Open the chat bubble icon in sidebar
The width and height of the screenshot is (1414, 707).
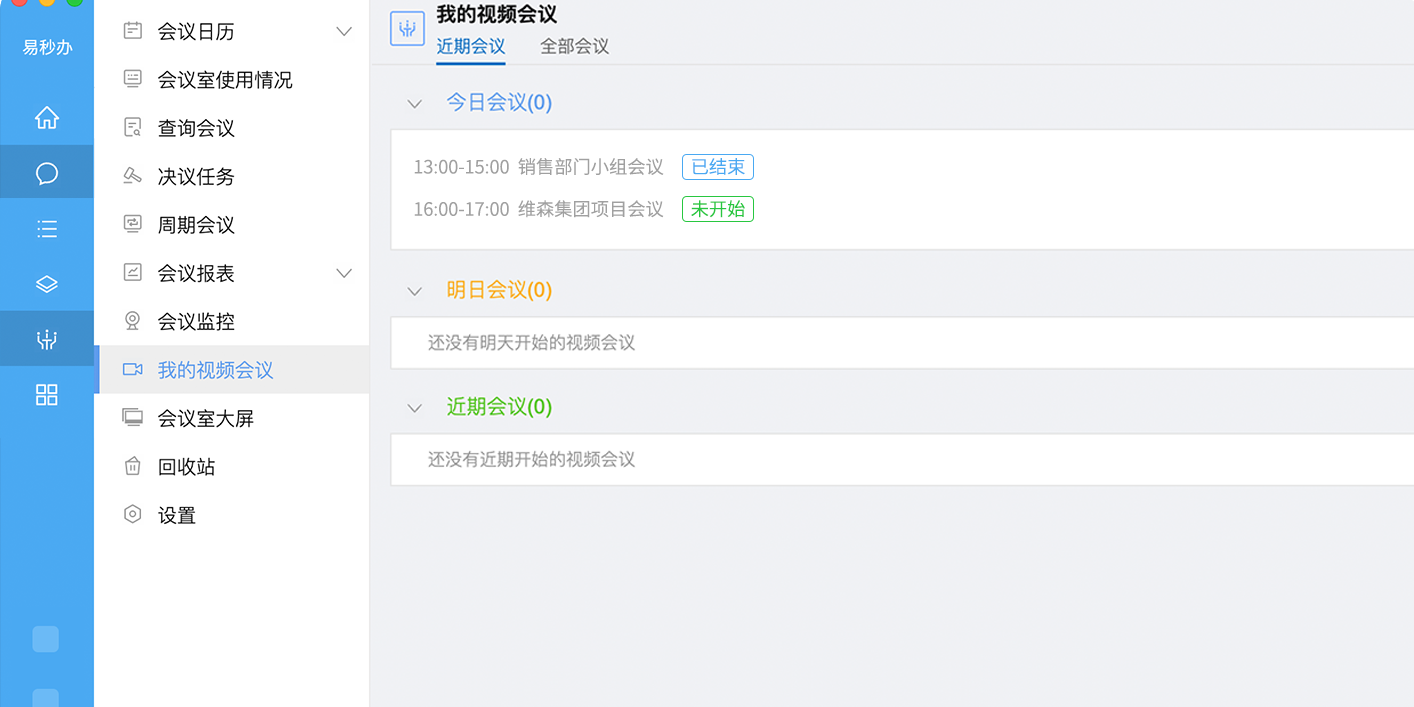click(47, 174)
